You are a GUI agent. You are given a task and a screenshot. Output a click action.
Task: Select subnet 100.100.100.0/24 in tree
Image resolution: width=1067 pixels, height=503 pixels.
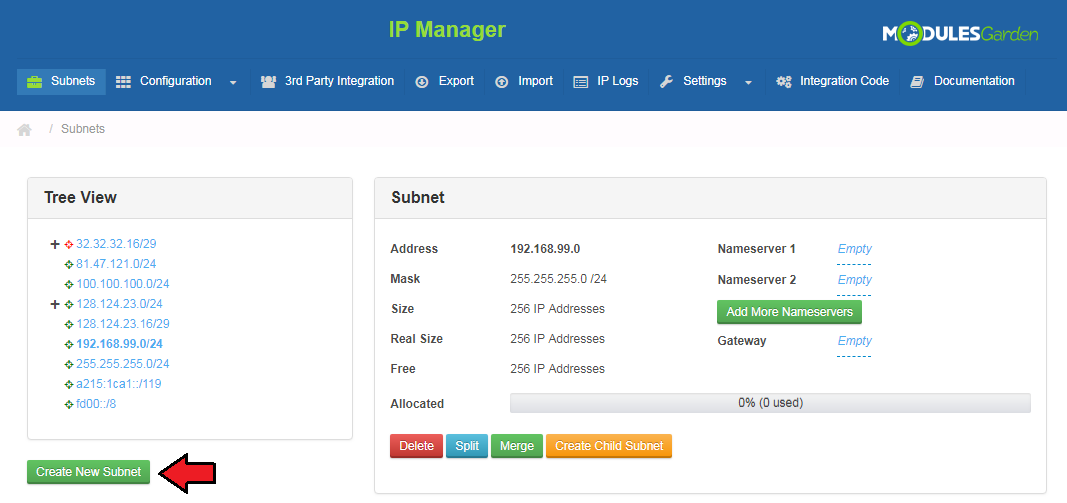tap(122, 284)
